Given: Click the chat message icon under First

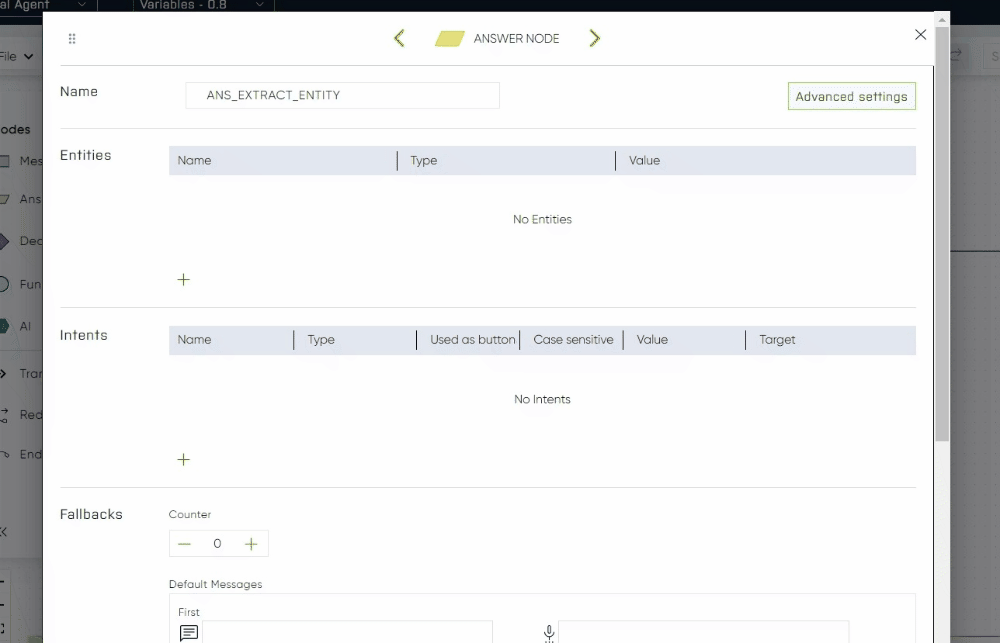Looking at the screenshot, I should click(x=189, y=633).
